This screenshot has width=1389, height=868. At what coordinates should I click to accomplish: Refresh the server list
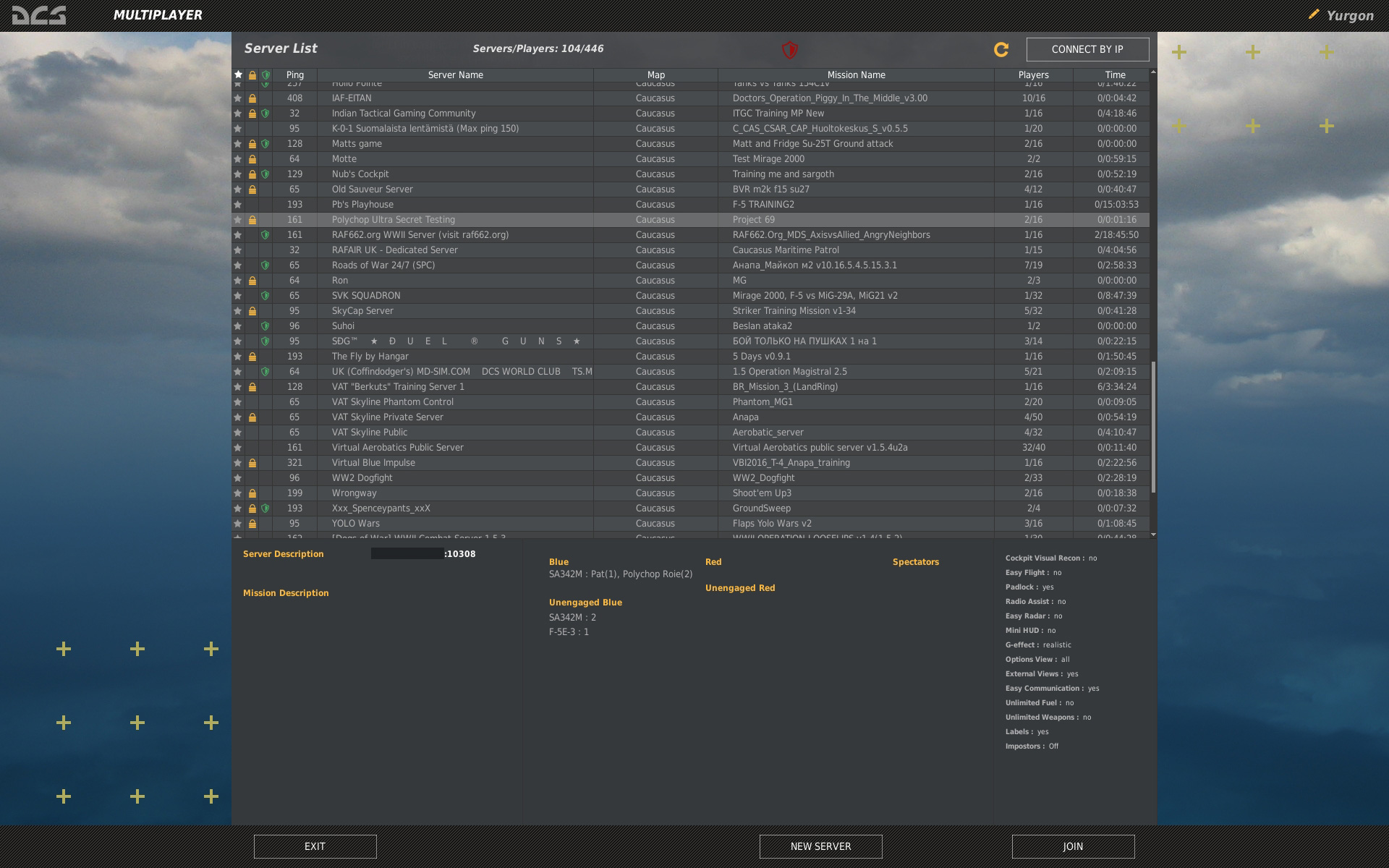coord(1001,49)
